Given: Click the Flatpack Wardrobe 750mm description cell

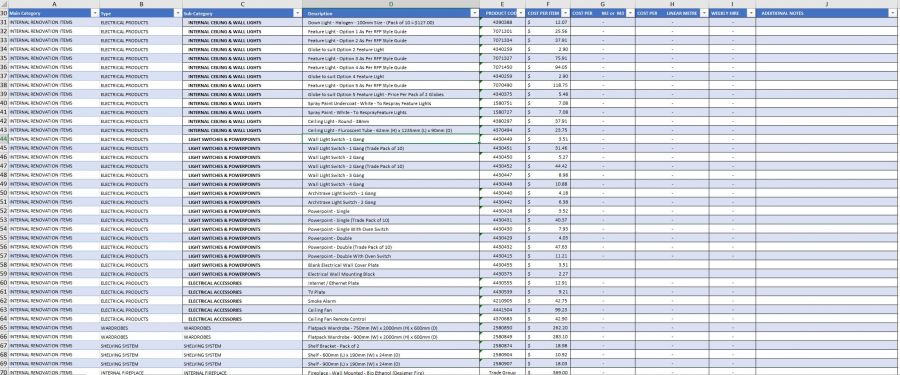Looking at the screenshot, I should 391,327.
